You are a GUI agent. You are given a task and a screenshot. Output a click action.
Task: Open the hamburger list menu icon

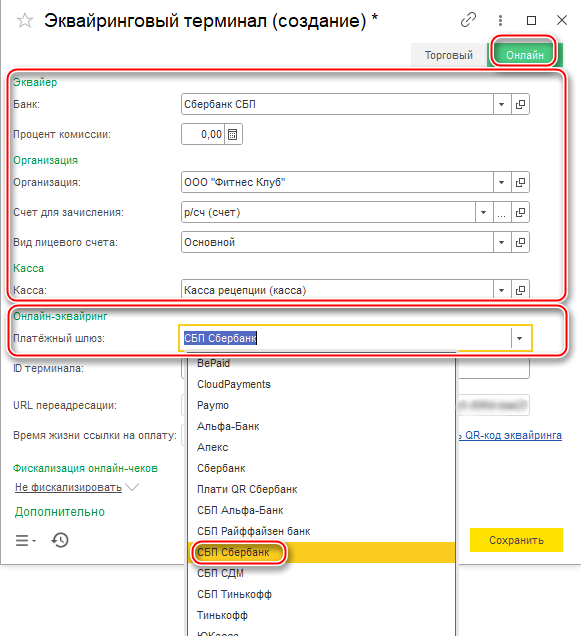26,540
